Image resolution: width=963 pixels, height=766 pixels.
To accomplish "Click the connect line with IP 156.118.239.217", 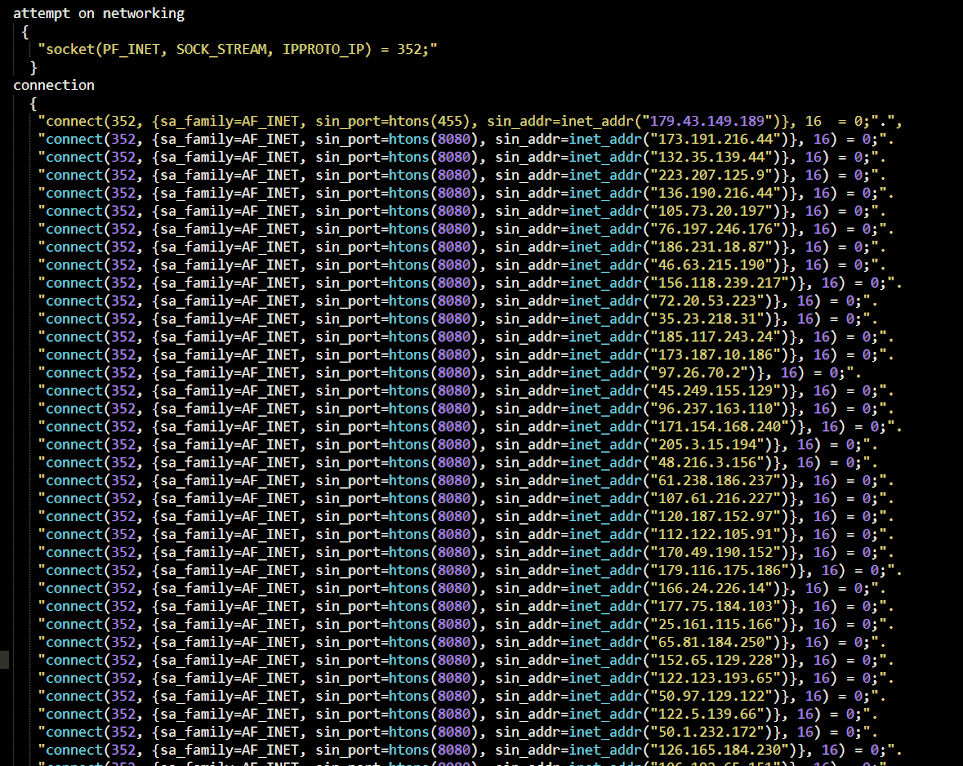I will tap(470, 283).
